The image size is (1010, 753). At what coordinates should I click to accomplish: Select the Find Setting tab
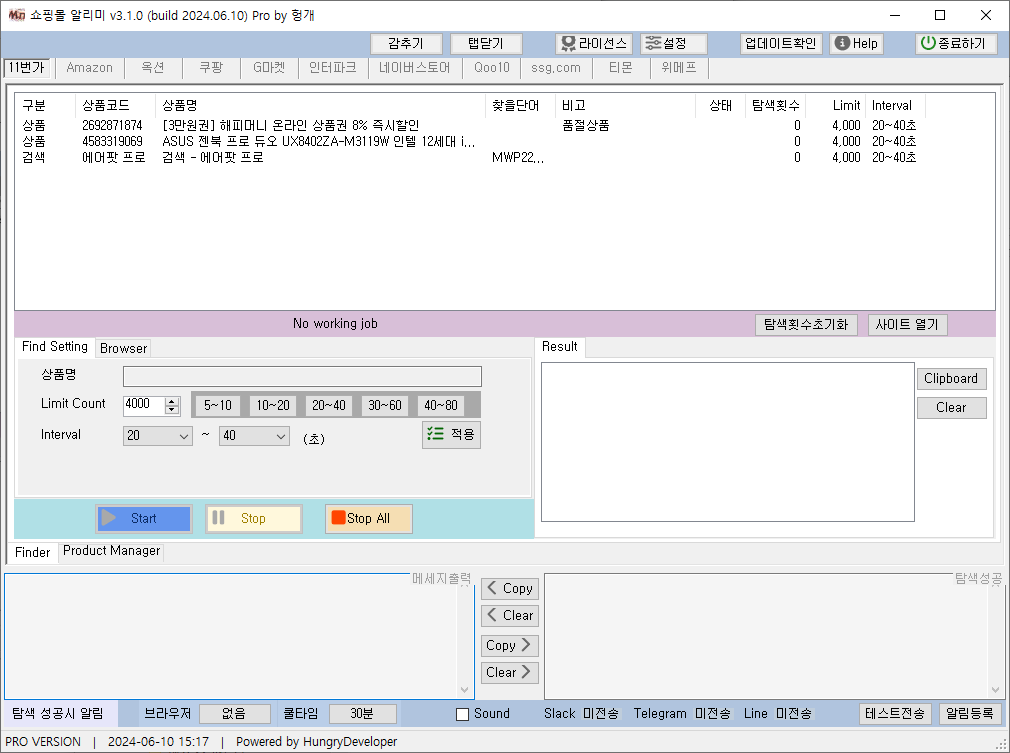(x=55, y=347)
